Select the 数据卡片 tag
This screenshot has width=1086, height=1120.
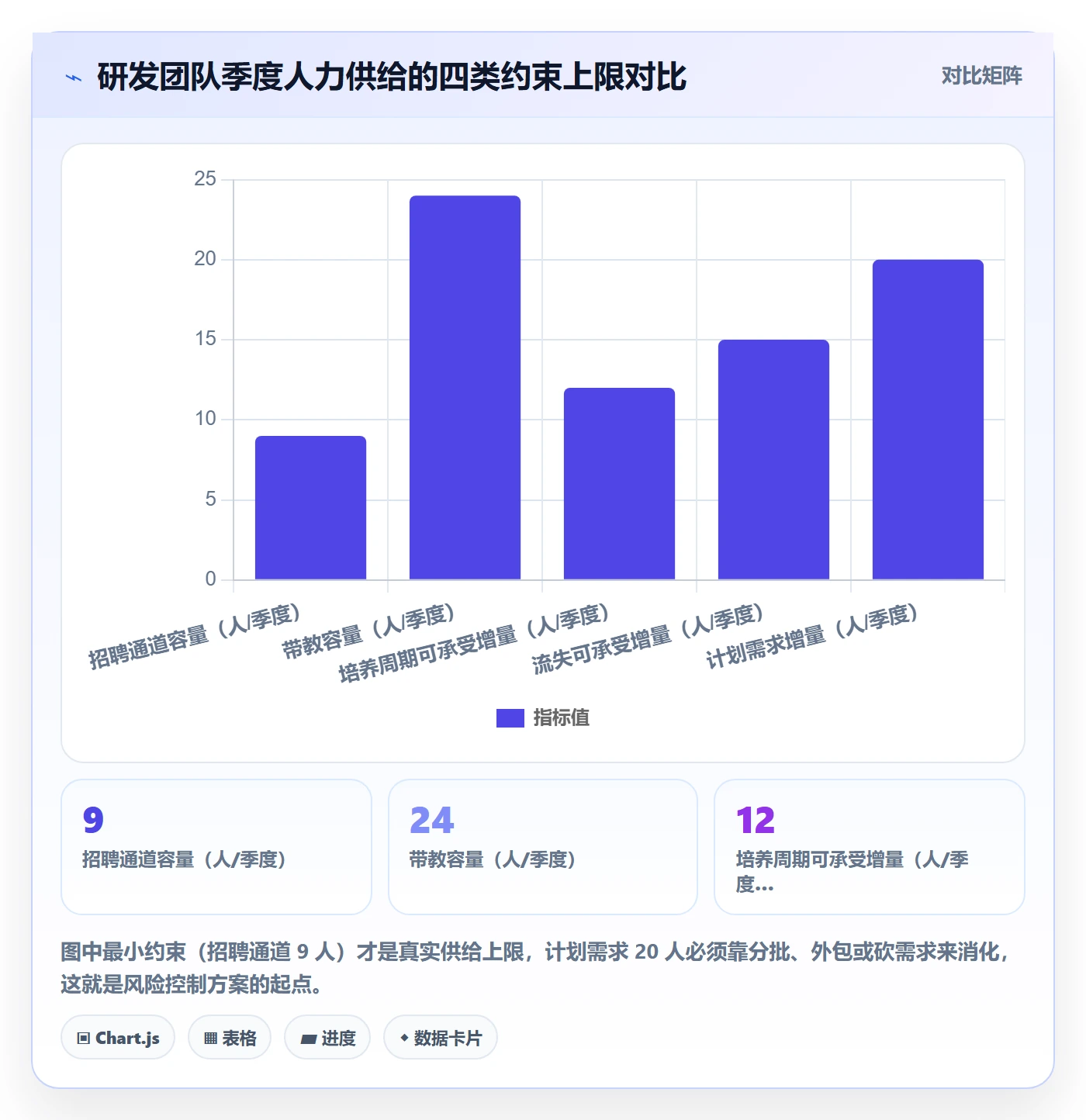coord(441,1037)
